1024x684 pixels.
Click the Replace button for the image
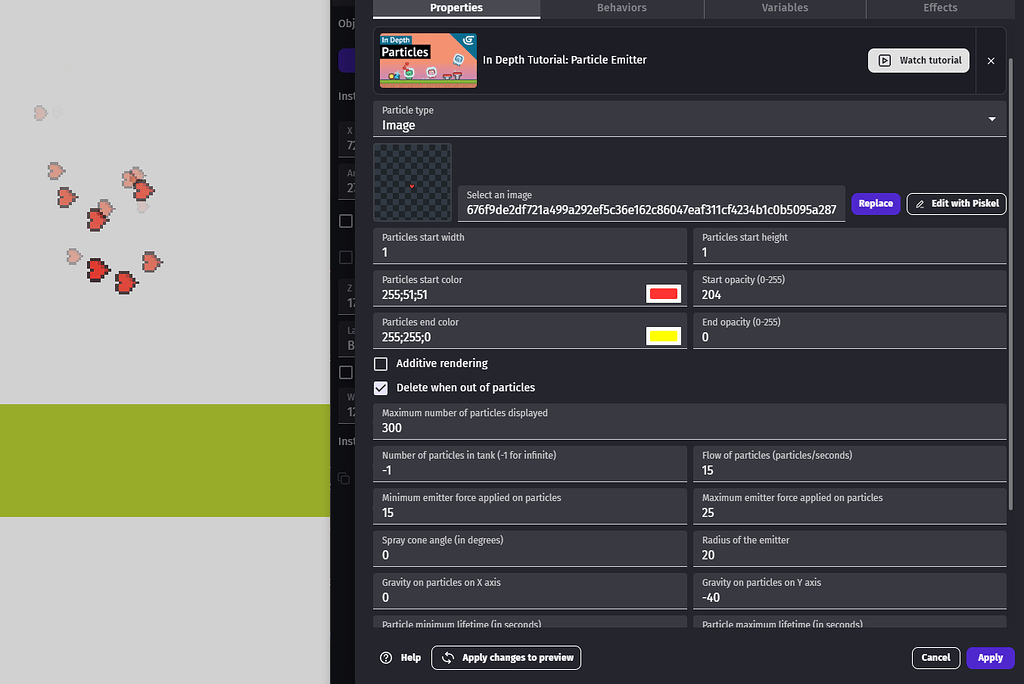874,203
